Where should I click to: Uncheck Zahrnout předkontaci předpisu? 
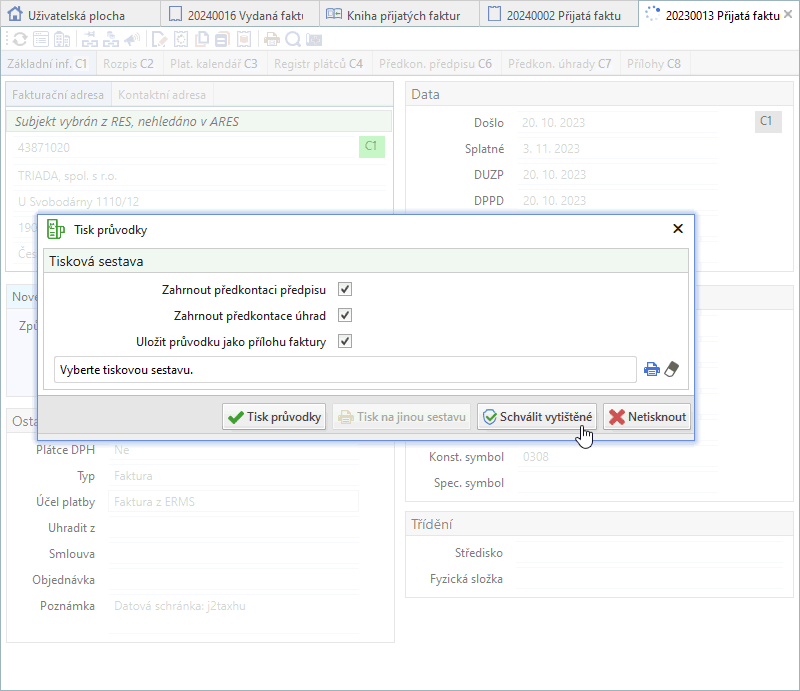[x=345, y=289]
